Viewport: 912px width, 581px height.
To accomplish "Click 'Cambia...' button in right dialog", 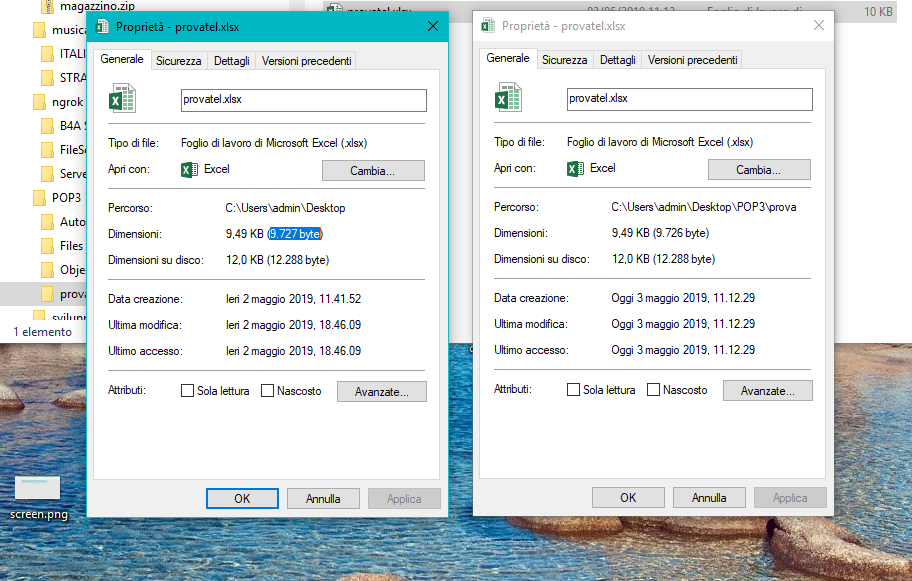I will [x=759, y=169].
